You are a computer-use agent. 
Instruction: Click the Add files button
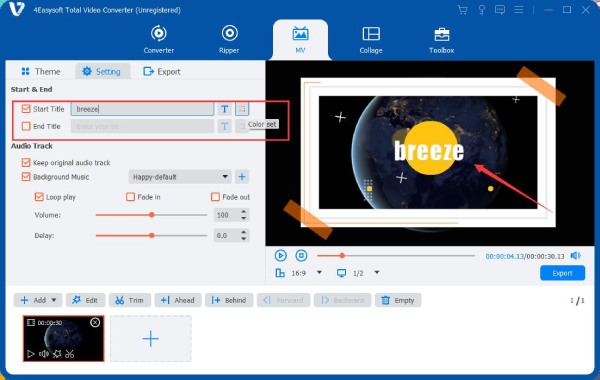(x=33, y=300)
